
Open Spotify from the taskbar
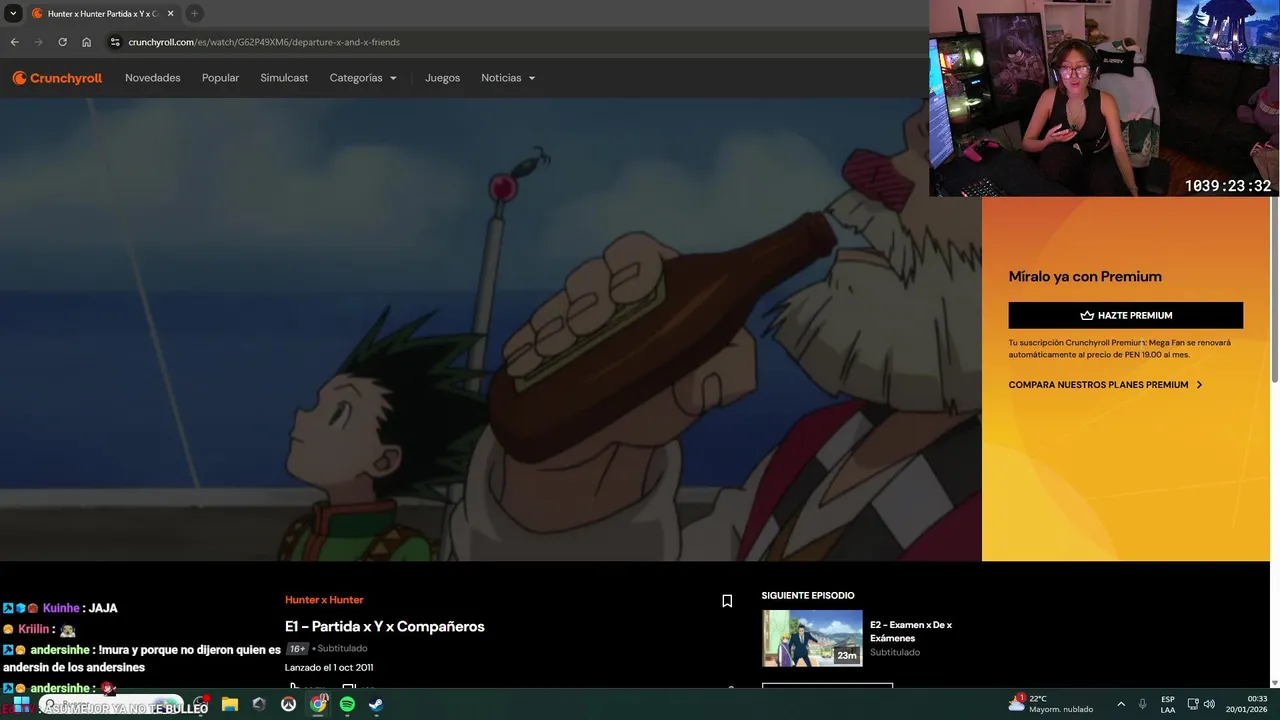347,704
